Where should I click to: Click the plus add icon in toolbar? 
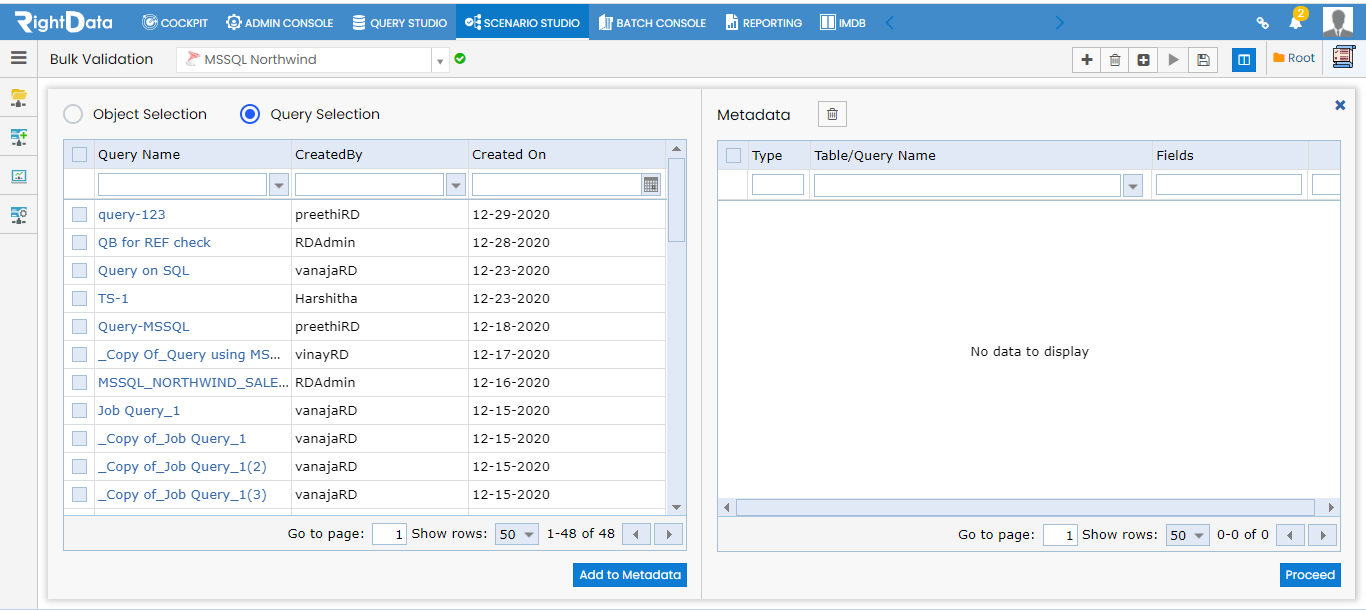tap(1087, 60)
